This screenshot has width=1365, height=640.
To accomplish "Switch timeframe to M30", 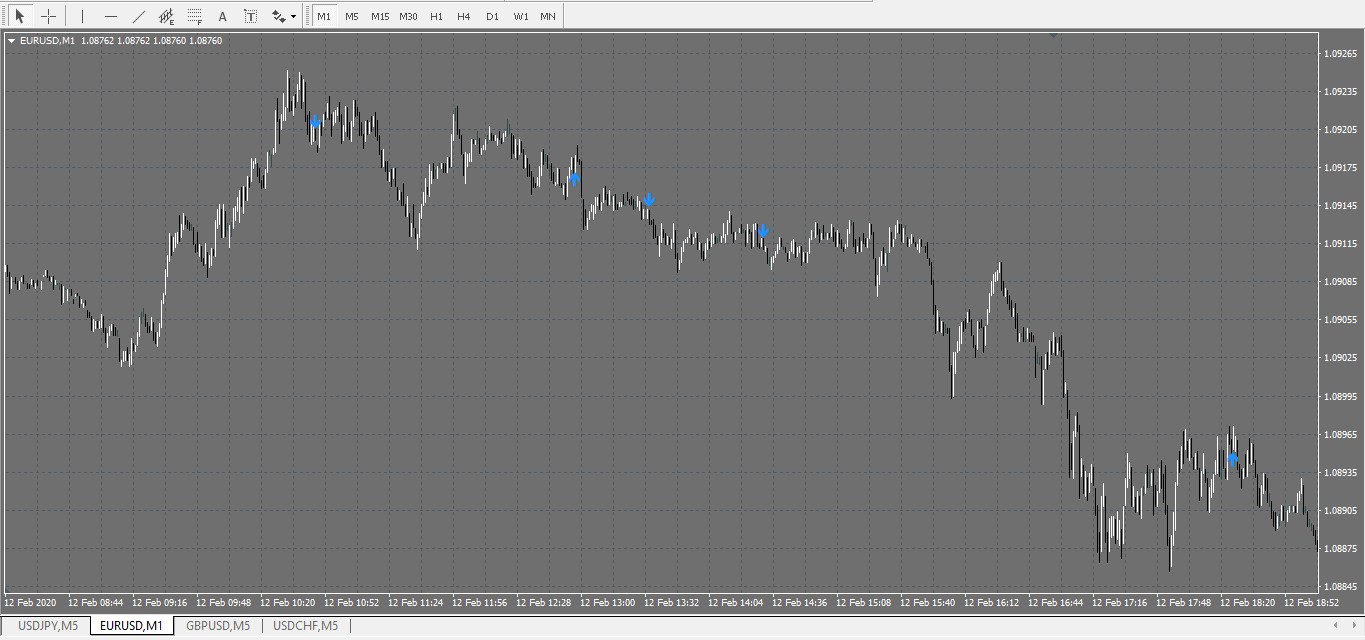I will coord(408,16).
